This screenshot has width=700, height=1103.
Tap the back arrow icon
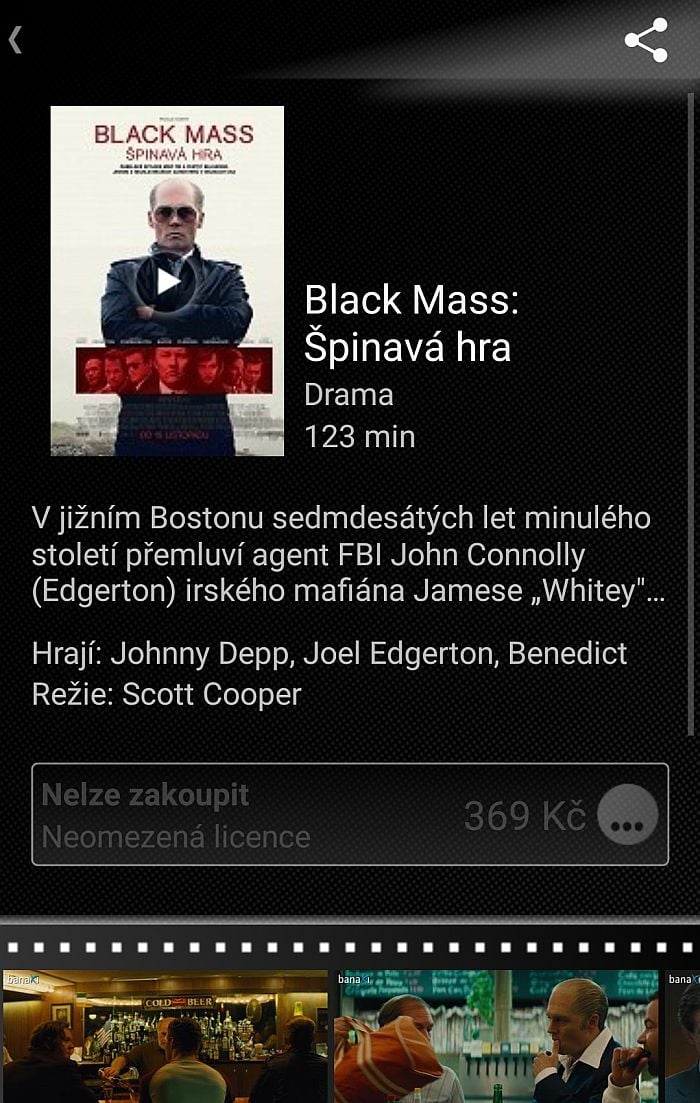(15, 40)
